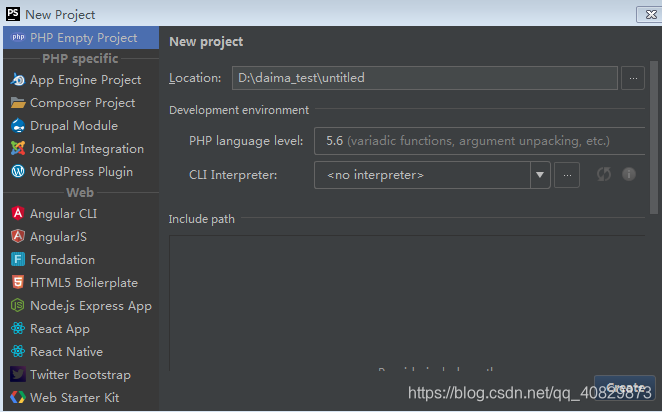Click the PhpStorm PS title bar icon
The height and width of the screenshot is (412, 662).
point(13,14)
